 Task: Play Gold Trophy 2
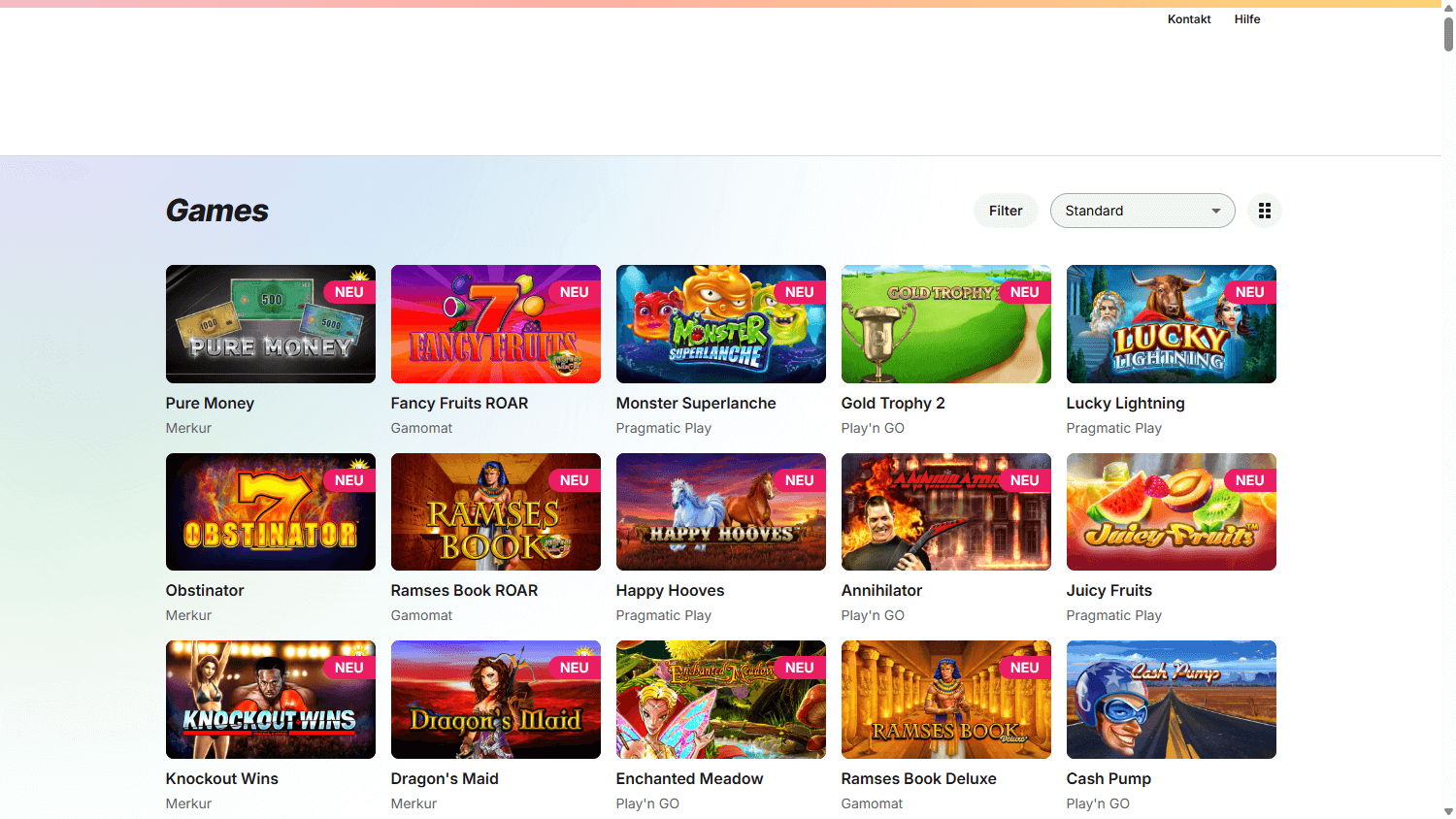coord(945,324)
